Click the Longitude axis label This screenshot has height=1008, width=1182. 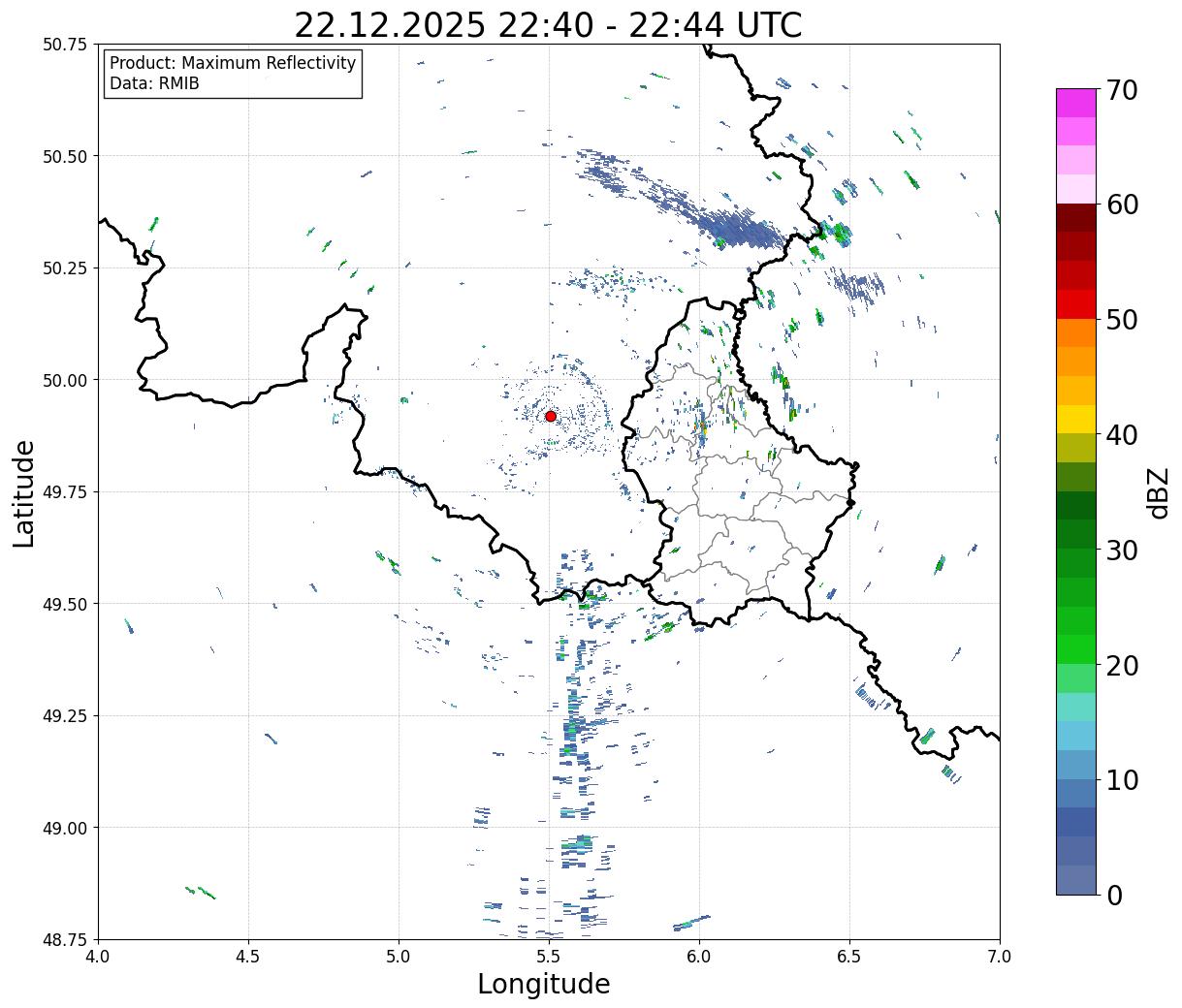tap(544, 984)
